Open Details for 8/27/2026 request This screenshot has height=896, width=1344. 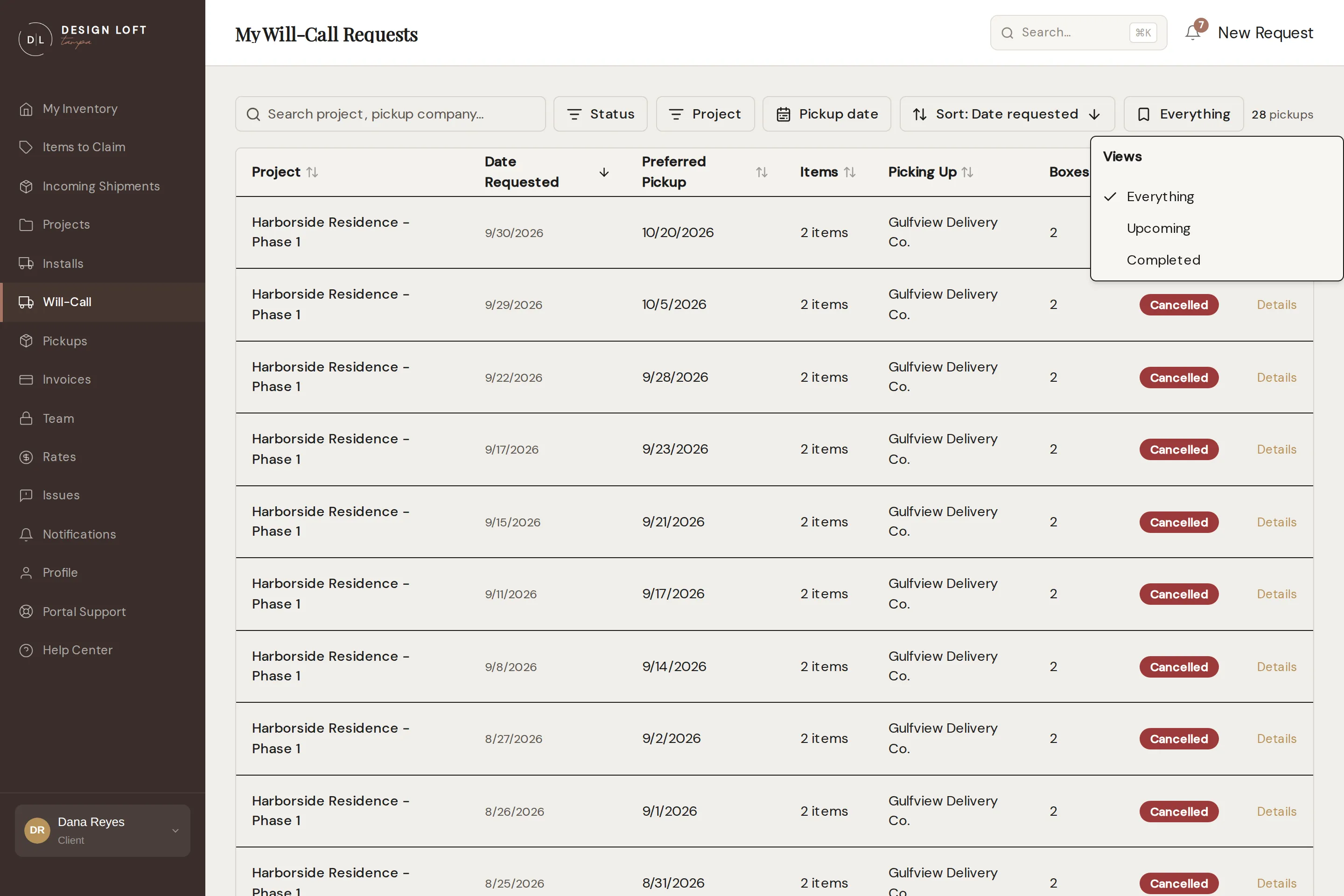(x=1276, y=738)
